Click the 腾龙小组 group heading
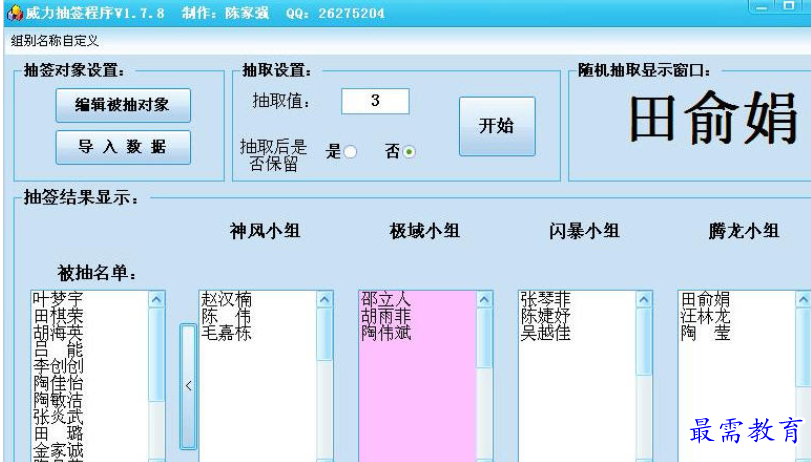 [744, 231]
